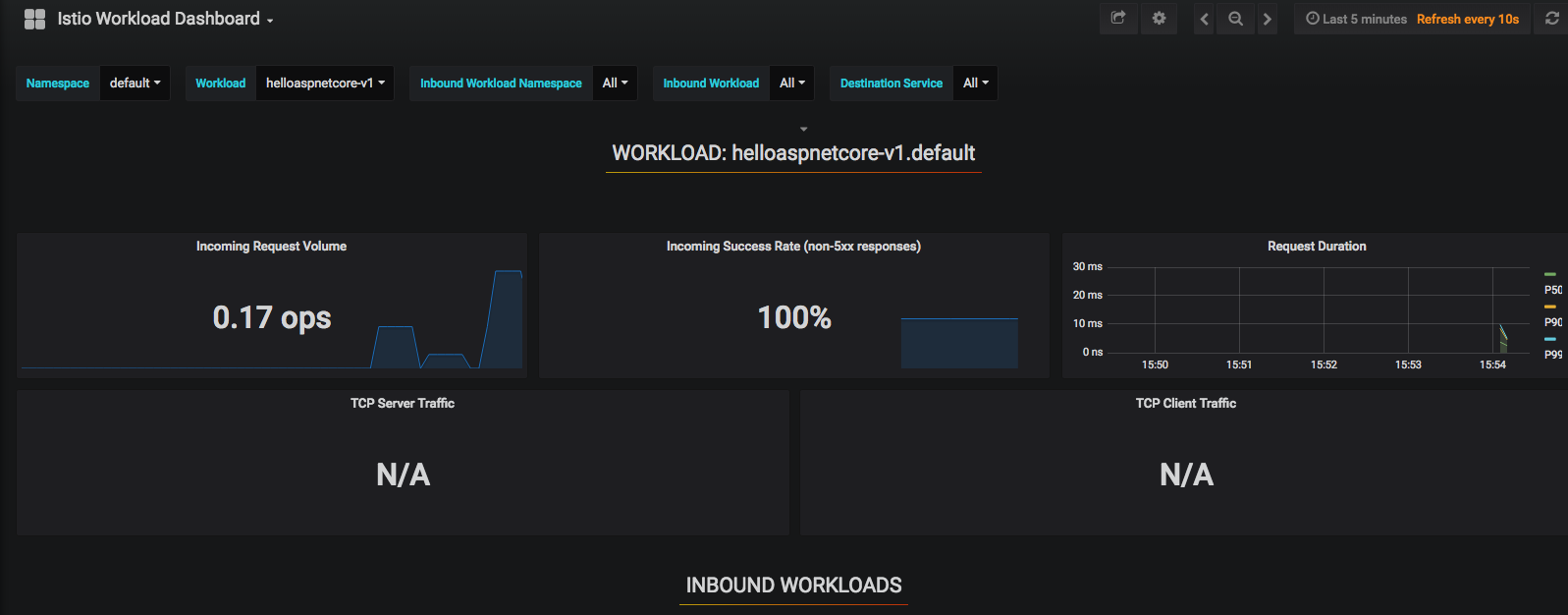Open Destination Service All dropdown
The image size is (1568, 615).
click(975, 84)
